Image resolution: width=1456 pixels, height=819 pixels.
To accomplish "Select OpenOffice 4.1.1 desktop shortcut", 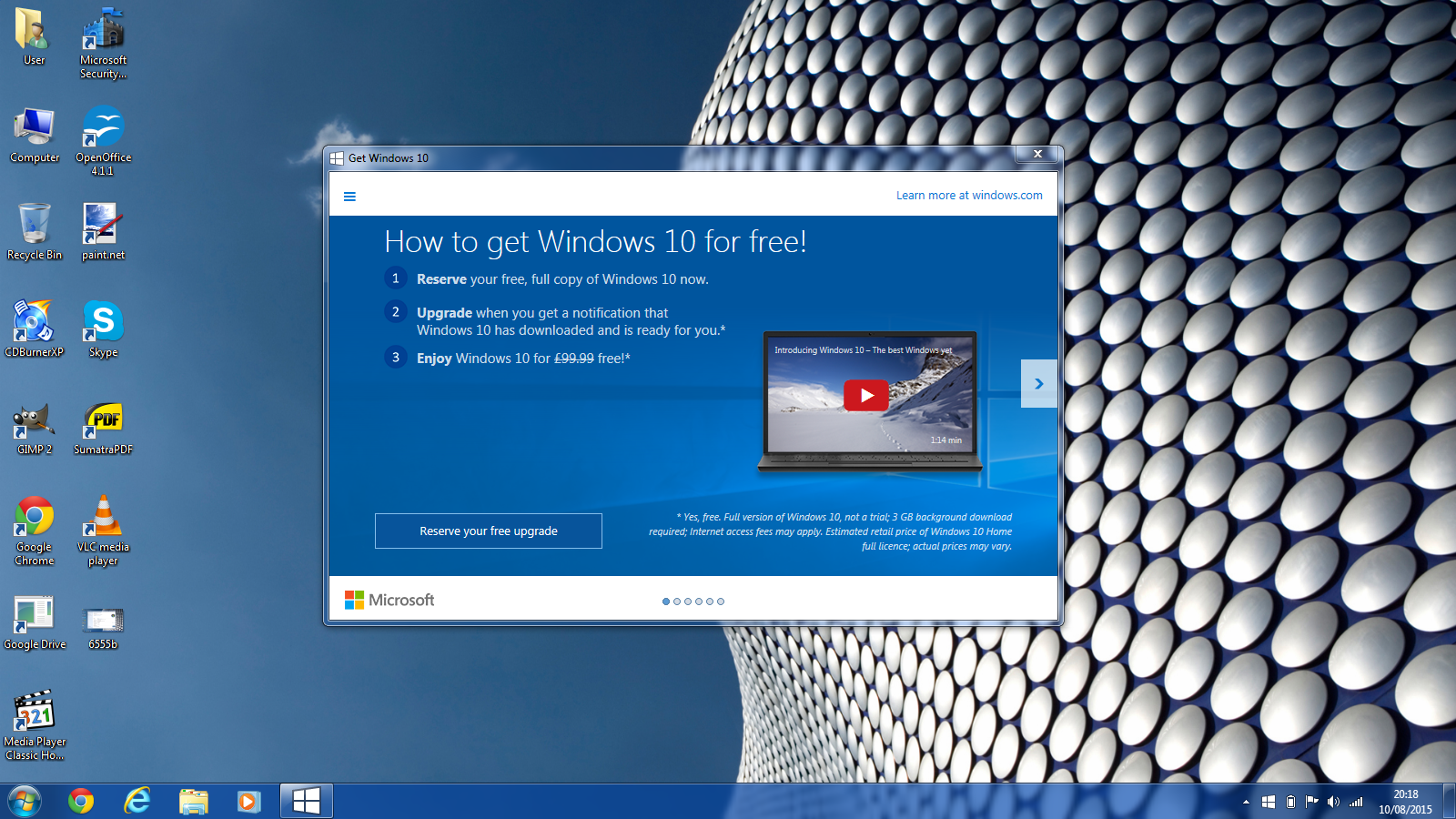I will click(x=103, y=141).
